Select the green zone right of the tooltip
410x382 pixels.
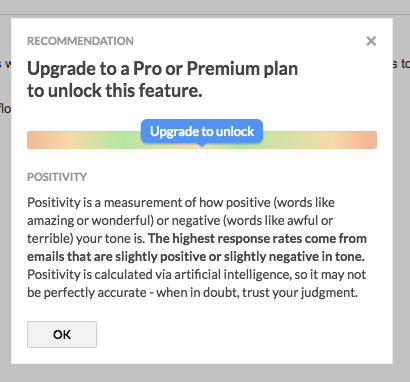(277, 140)
